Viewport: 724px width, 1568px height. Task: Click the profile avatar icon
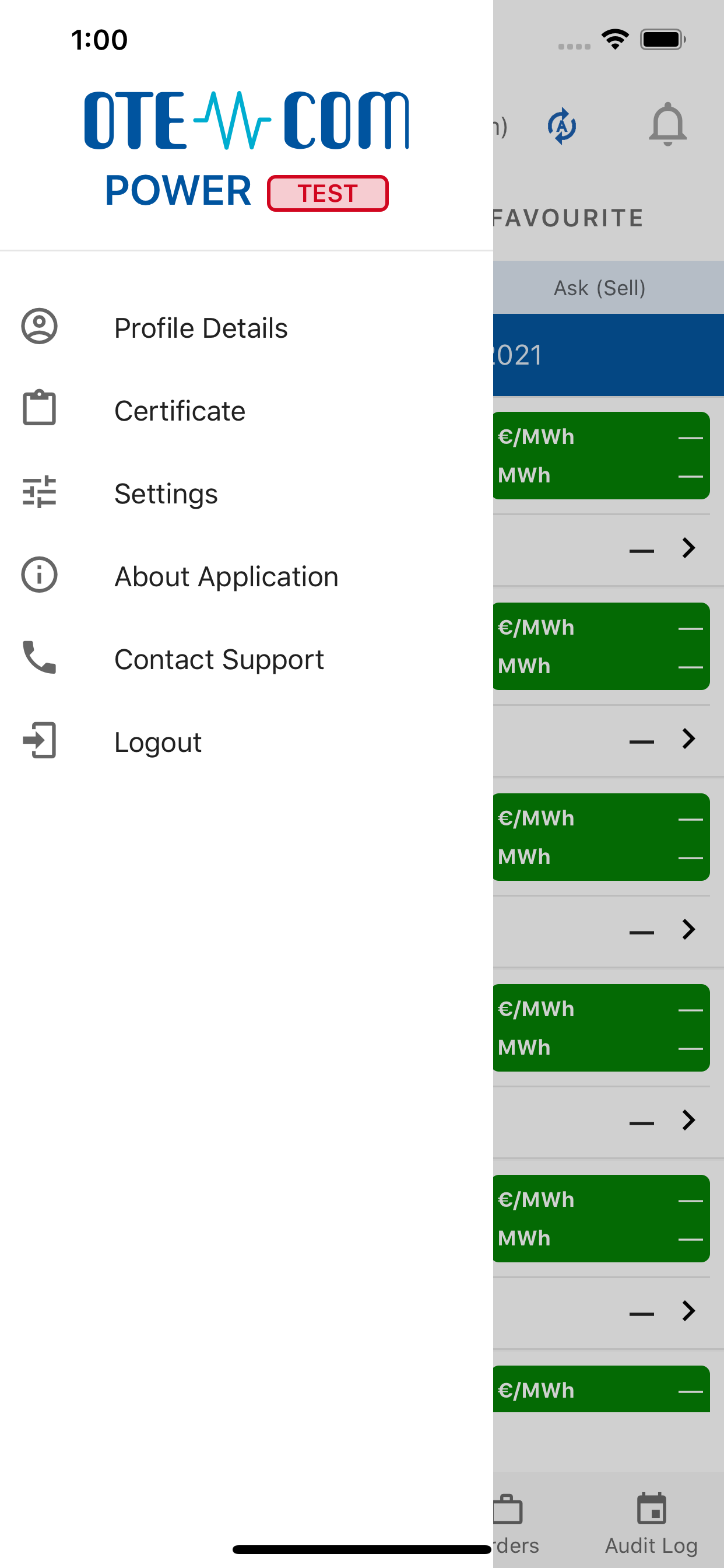[x=40, y=326]
